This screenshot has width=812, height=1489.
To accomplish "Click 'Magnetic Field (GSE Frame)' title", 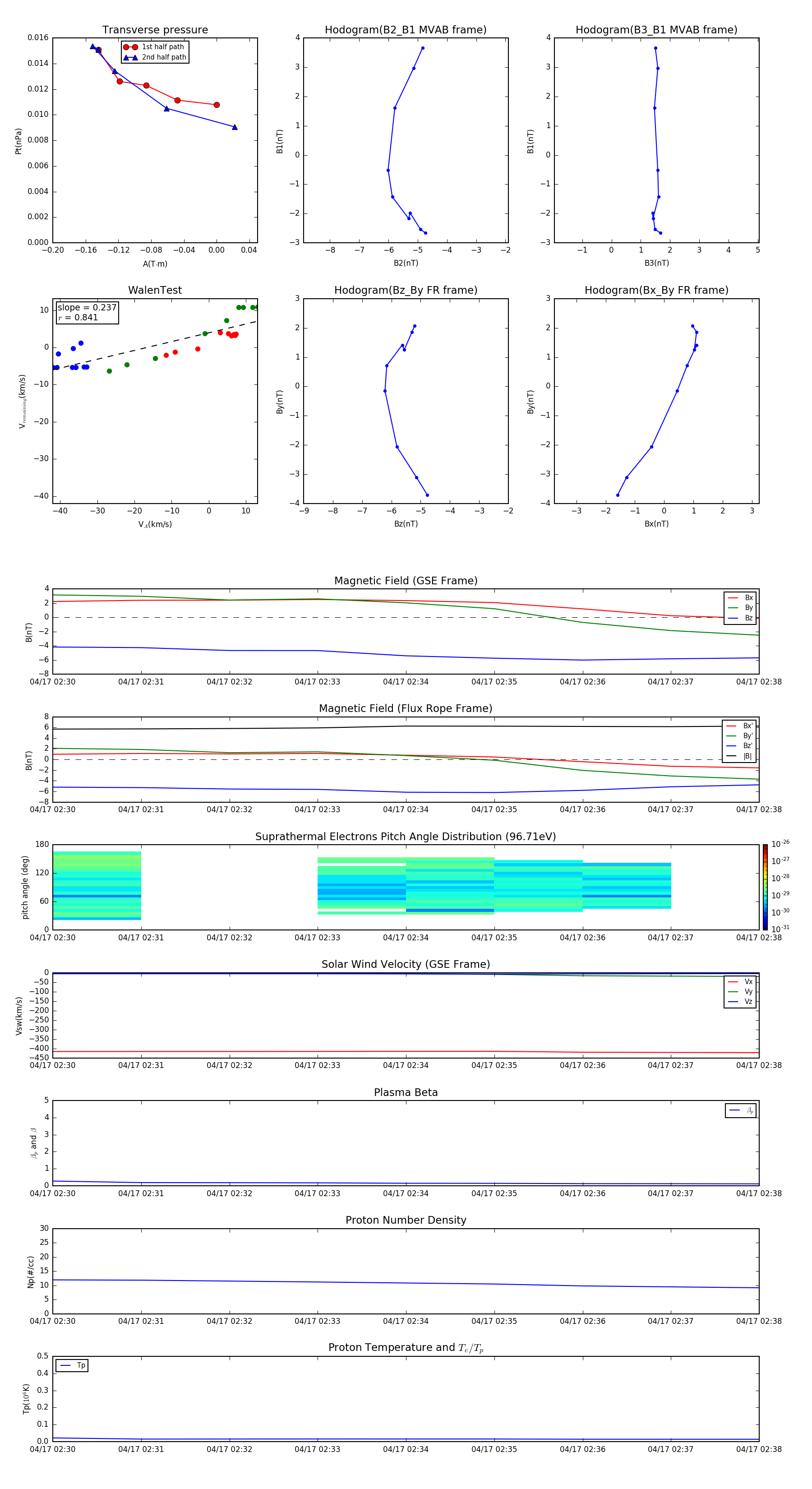I will pos(406,581).
